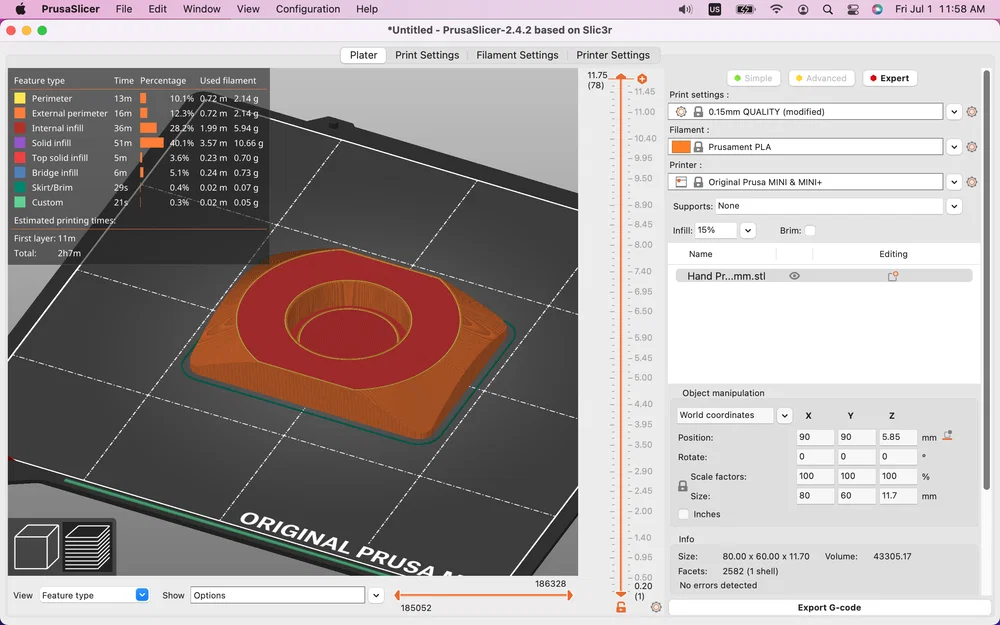1000x625 pixels.
Task: Enable the Brim checkbox
Action: [810, 231]
